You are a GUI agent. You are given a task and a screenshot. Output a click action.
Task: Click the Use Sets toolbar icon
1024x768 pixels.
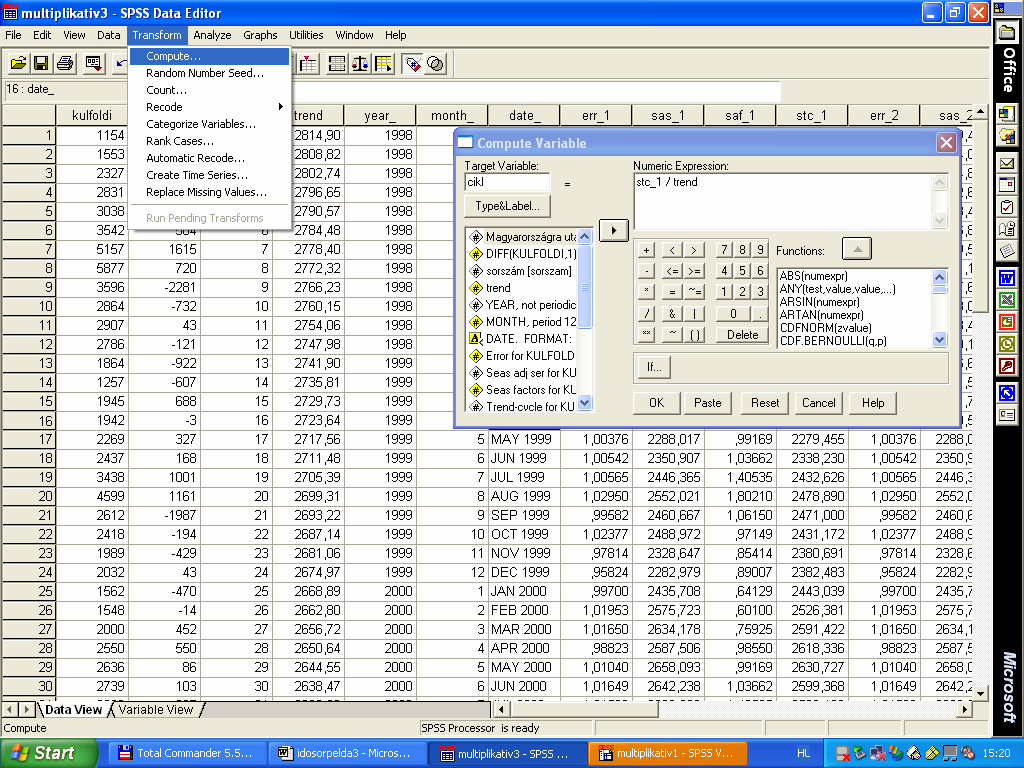(436, 63)
